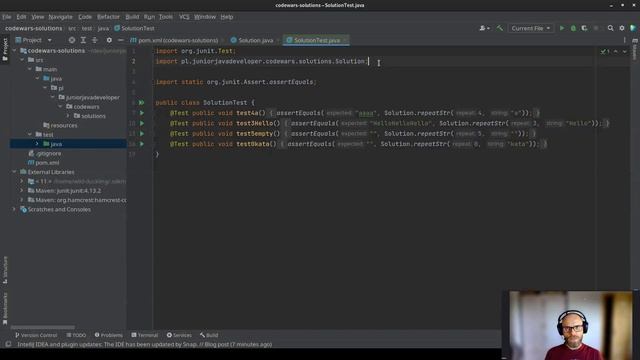Click the Debug bug icon in toolbar
The image size is (640, 360).
573,28
